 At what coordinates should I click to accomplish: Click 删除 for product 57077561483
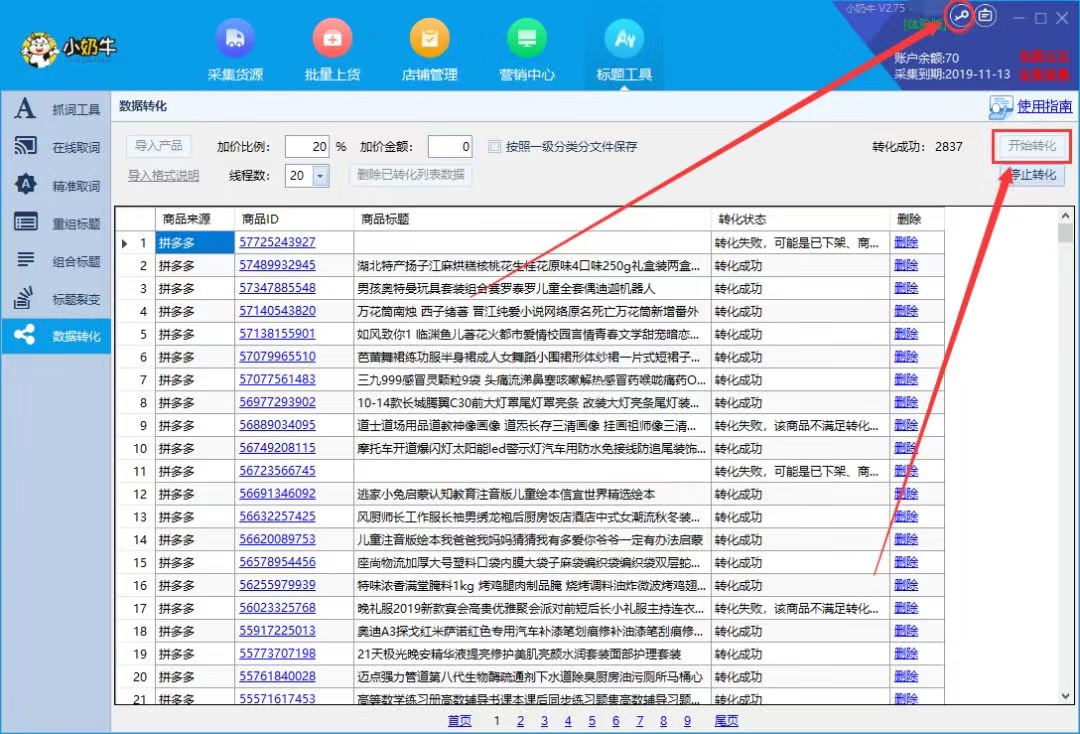906,379
